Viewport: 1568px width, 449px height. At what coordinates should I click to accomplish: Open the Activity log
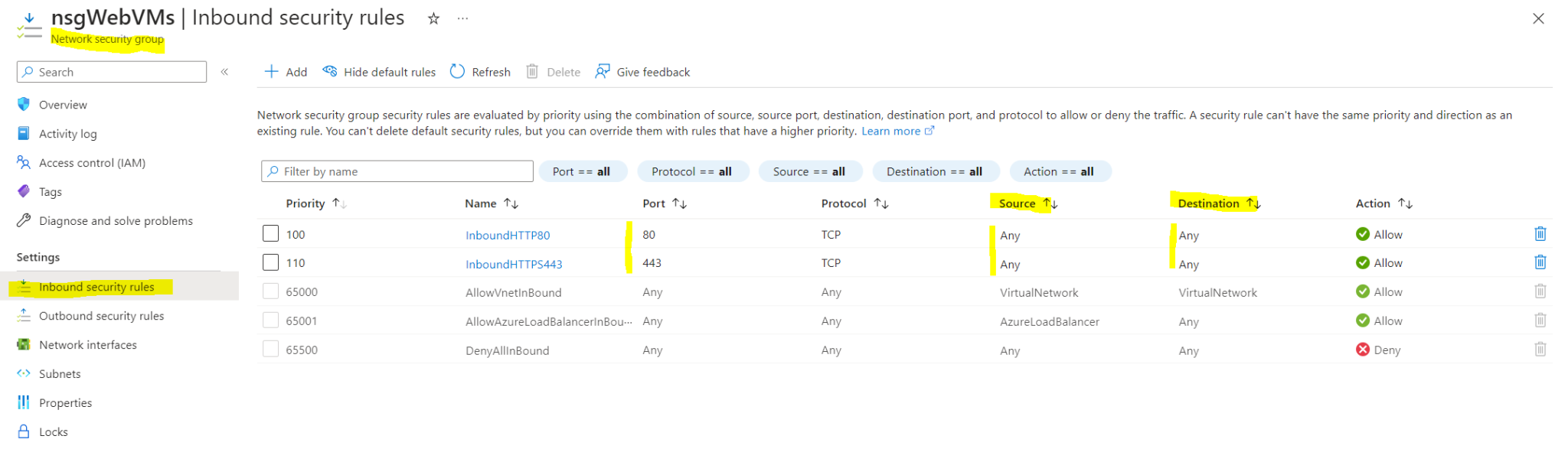click(68, 134)
